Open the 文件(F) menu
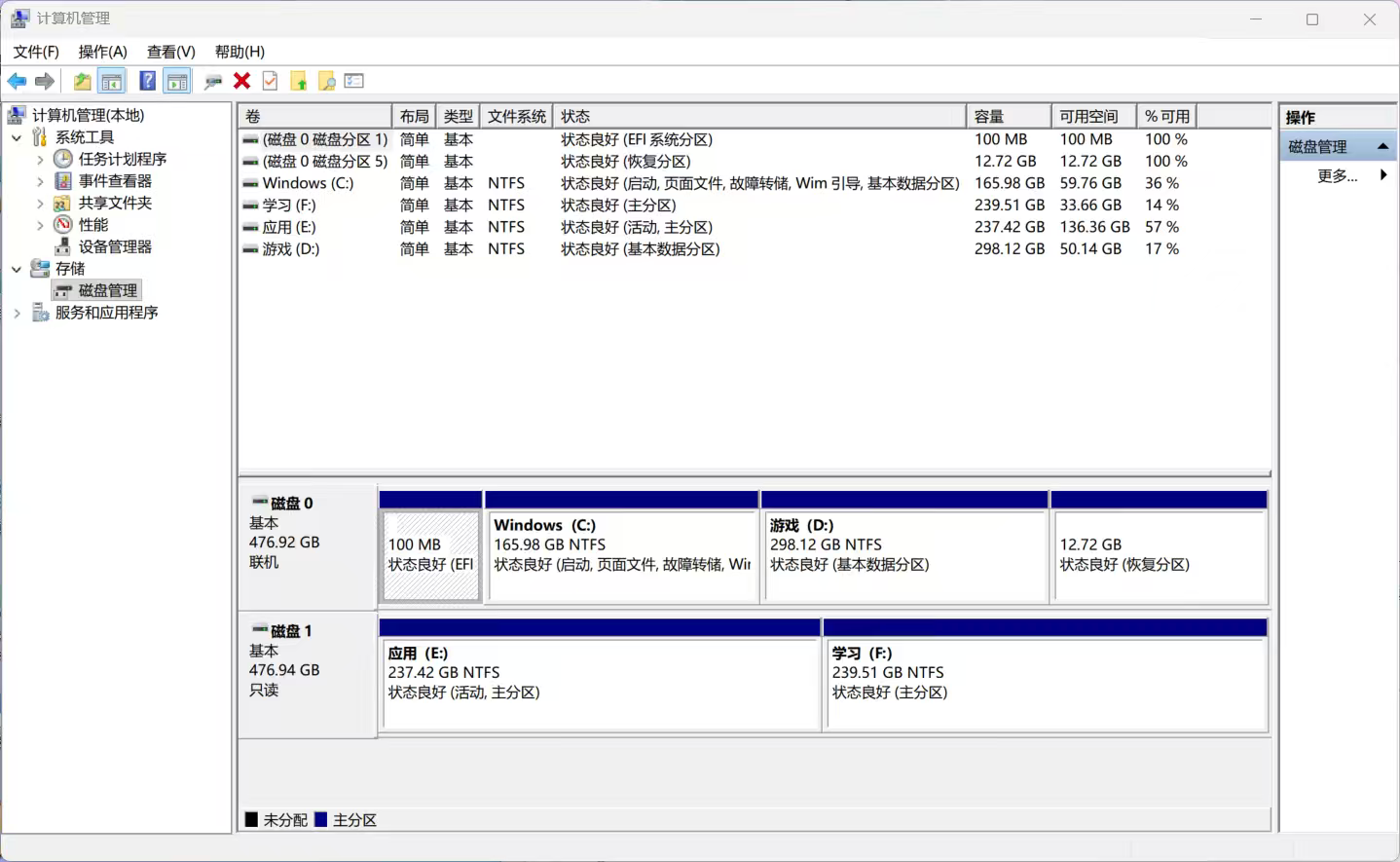 tap(36, 52)
